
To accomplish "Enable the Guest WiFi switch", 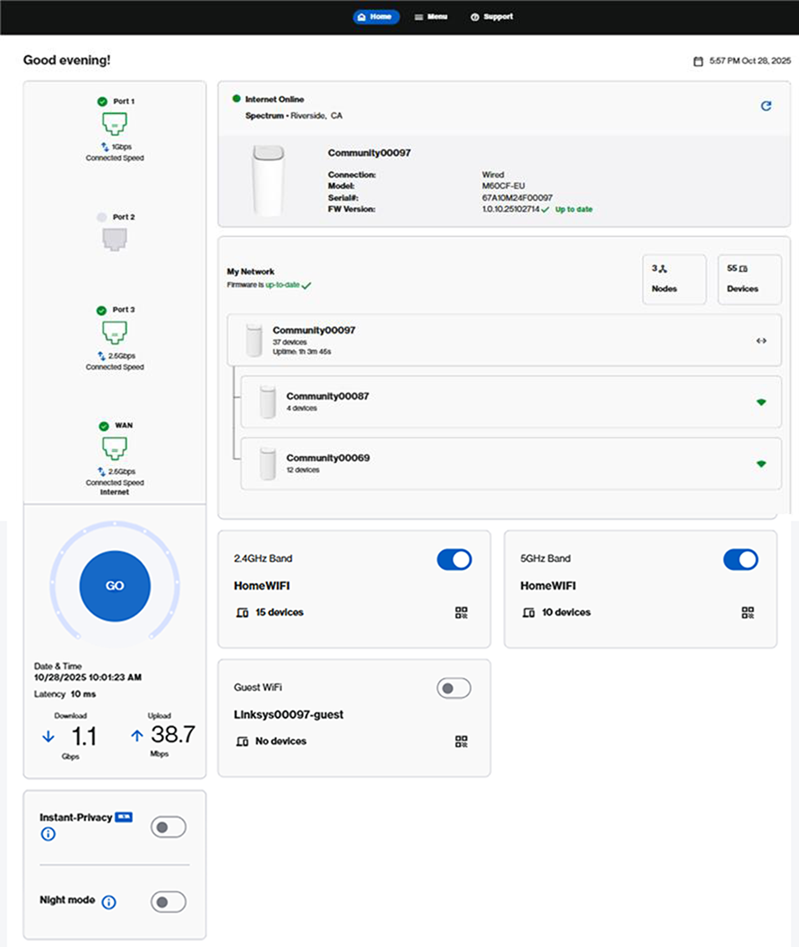I will point(454,688).
